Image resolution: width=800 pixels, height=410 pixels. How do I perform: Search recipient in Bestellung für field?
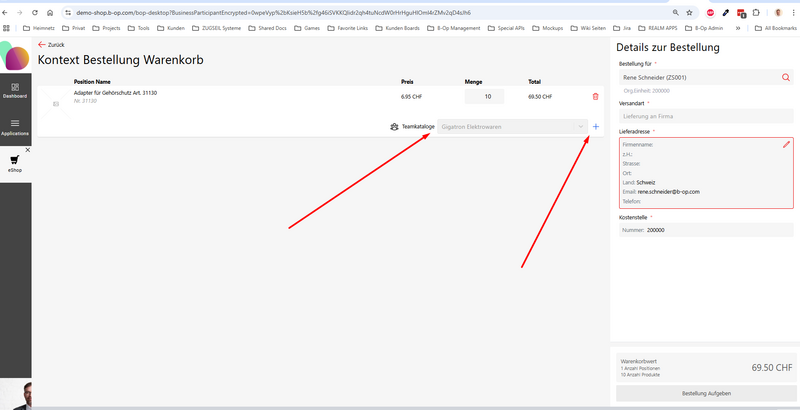(x=786, y=77)
